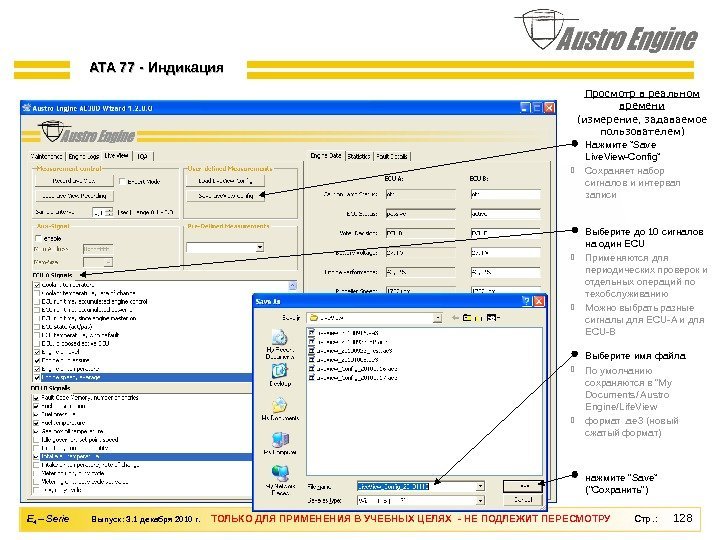720x540 pixels.
Task: Check 'Coolant temperature, rate of change' signal
Action: click(x=37, y=293)
